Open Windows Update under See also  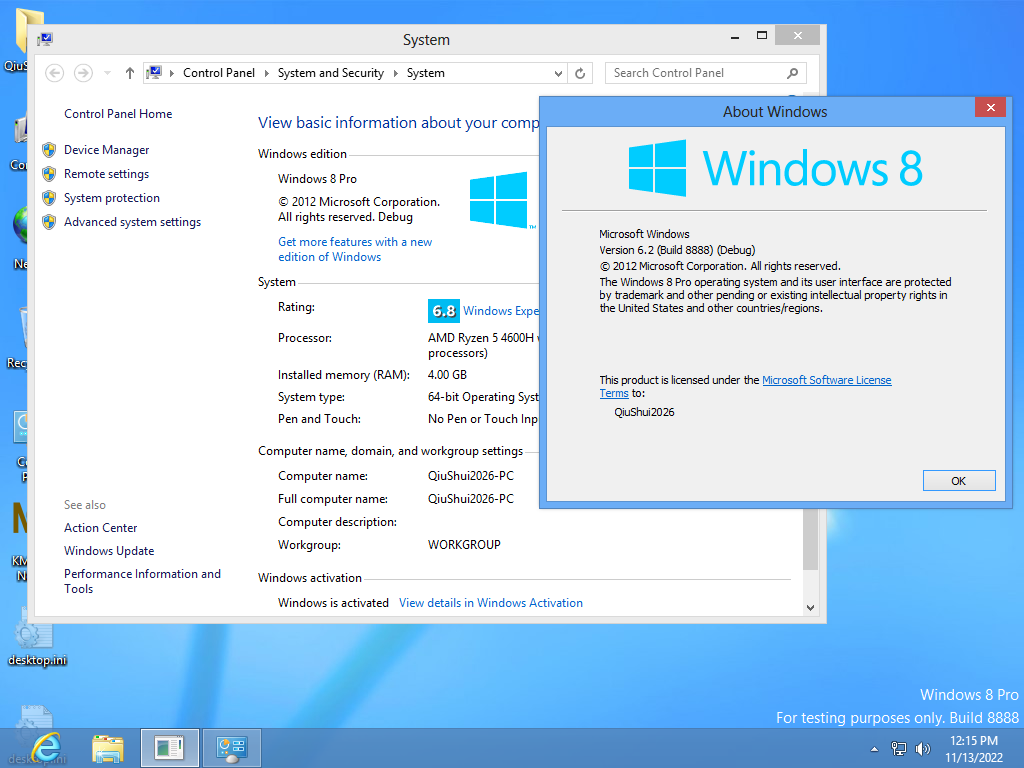coord(109,551)
